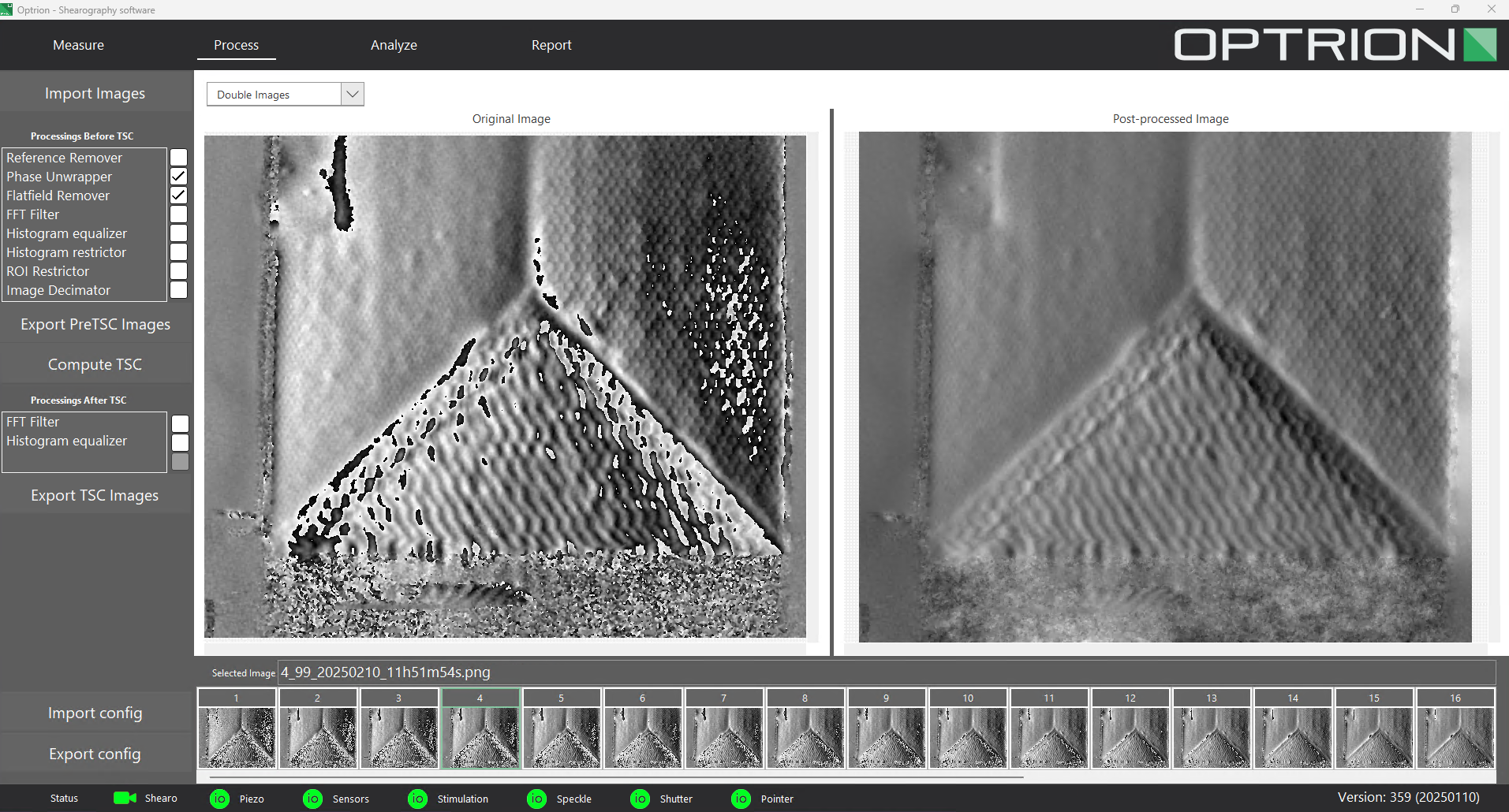The height and width of the screenshot is (812, 1509).
Task: Enable the post-TSC Histogram equalizer checkbox
Action: click(181, 443)
